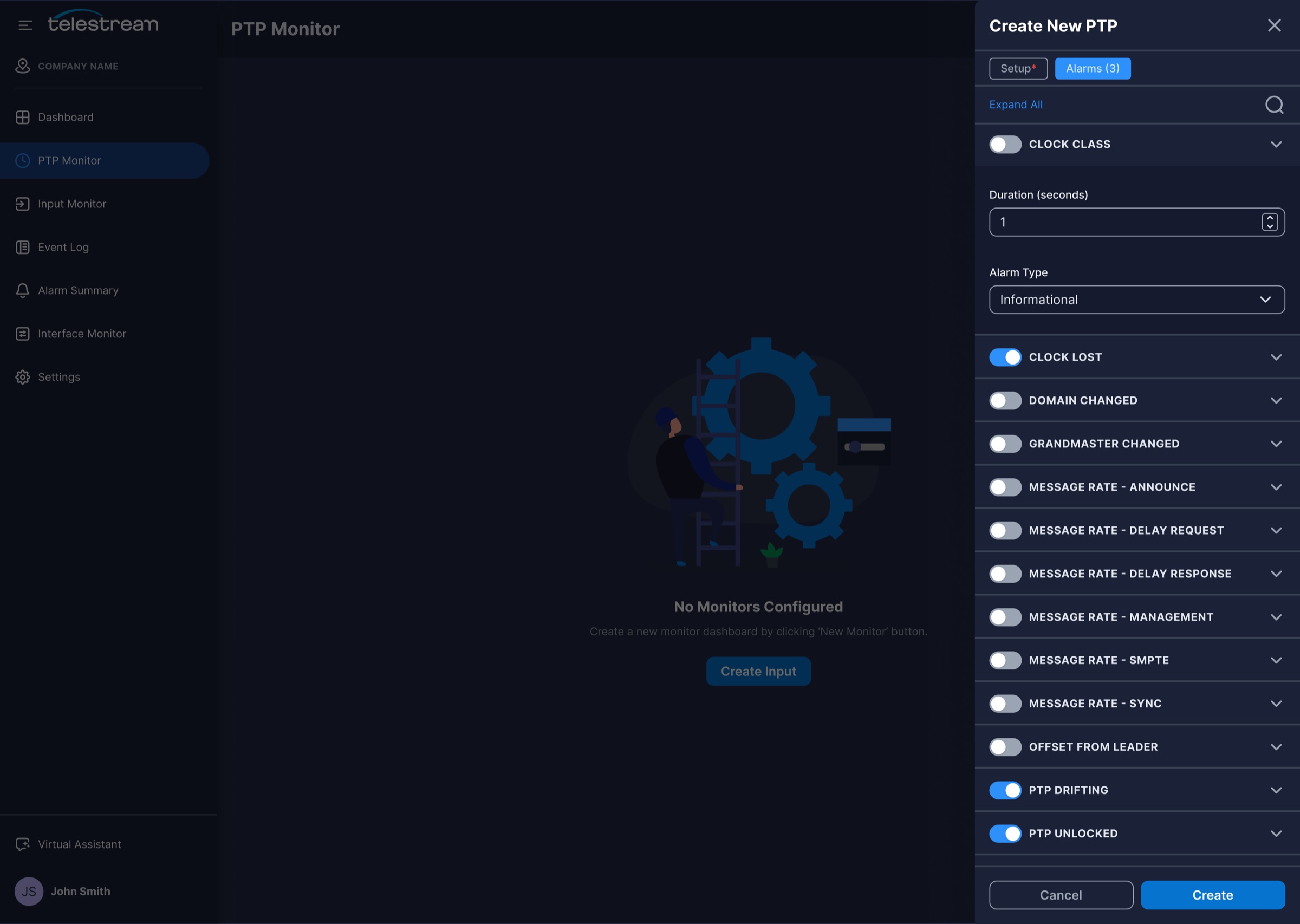The width and height of the screenshot is (1300, 924).
Task: Click the telestream logo
Action: 103,22
